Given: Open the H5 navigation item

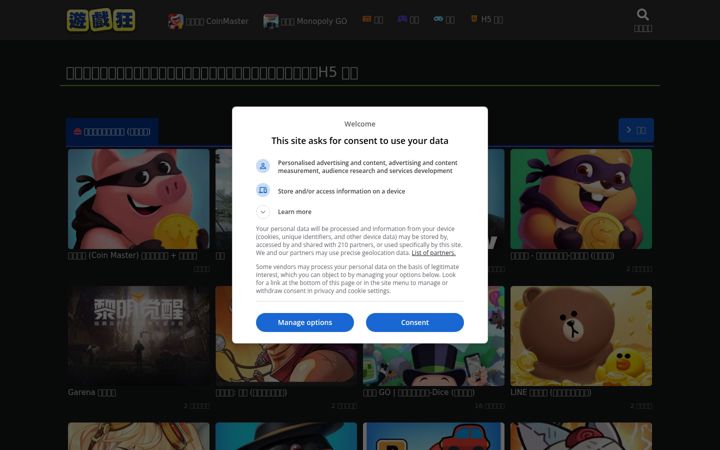Looking at the screenshot, I should pos(487,19).
